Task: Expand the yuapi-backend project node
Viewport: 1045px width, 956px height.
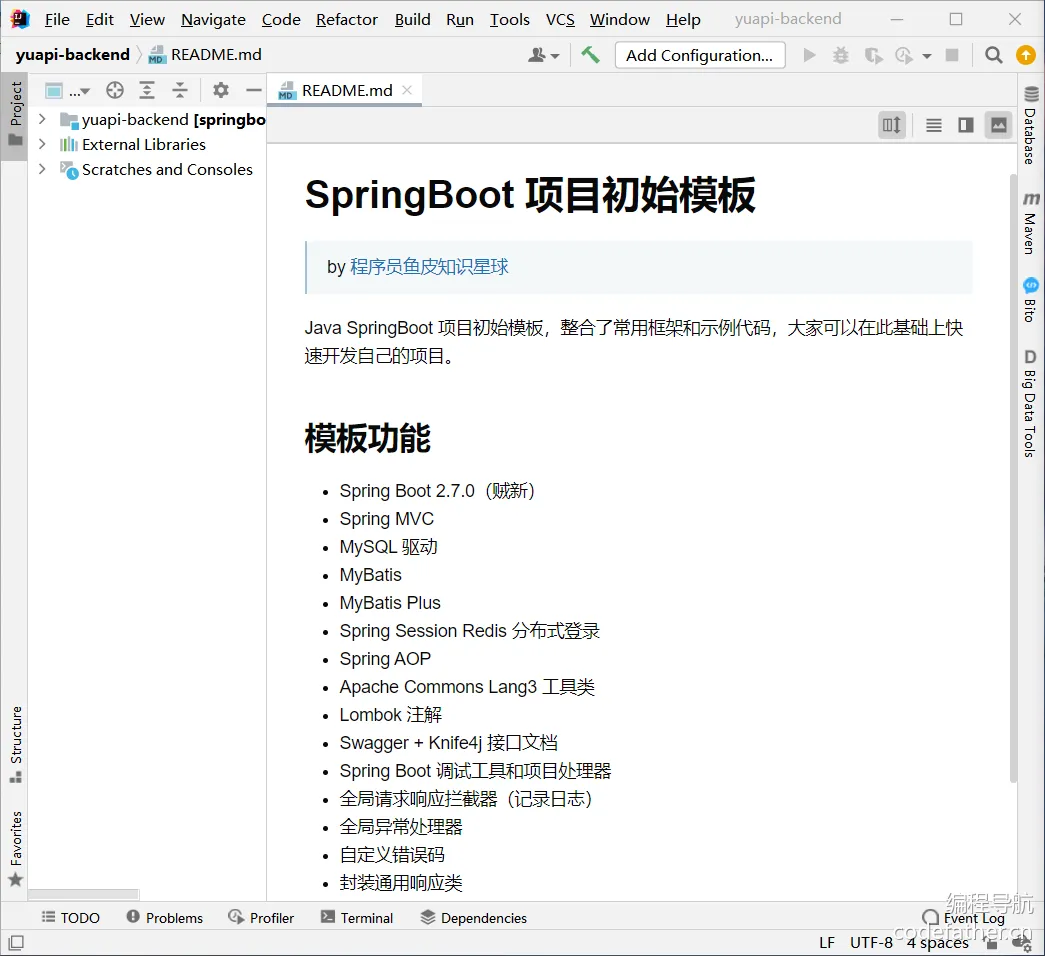Action: click(x=42, y=119)
